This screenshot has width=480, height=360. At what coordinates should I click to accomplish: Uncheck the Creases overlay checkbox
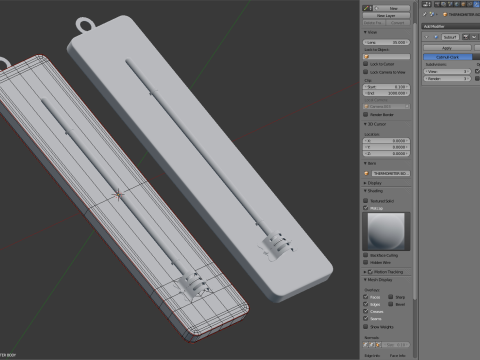tap(366, 311)
